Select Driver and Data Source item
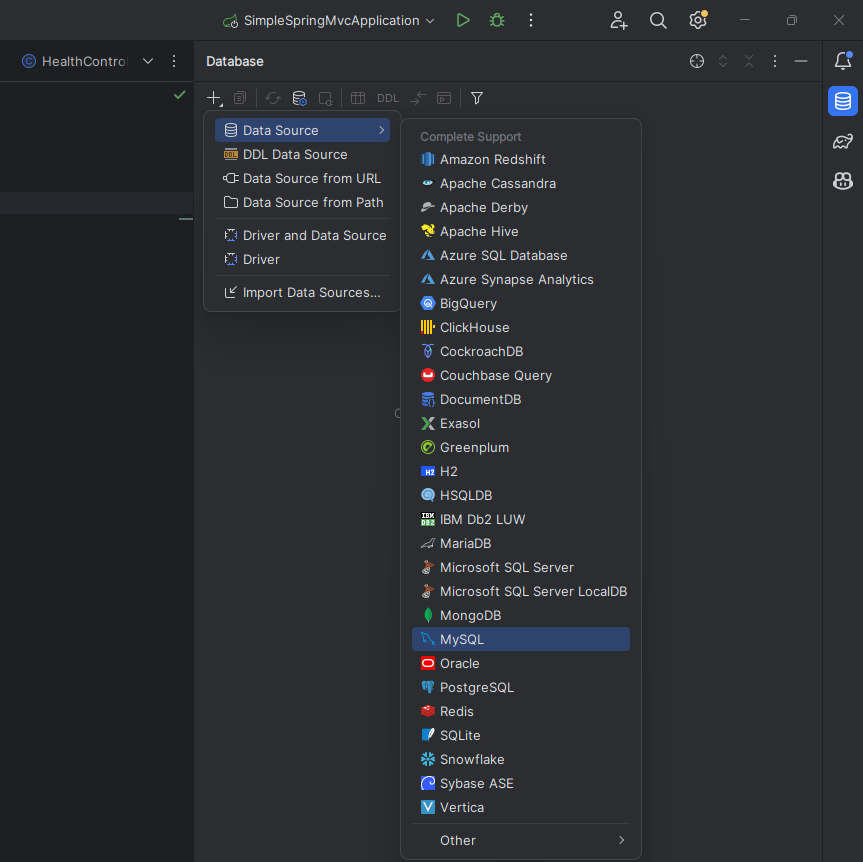This screenshot has width=863, height=862. point(302,235)
